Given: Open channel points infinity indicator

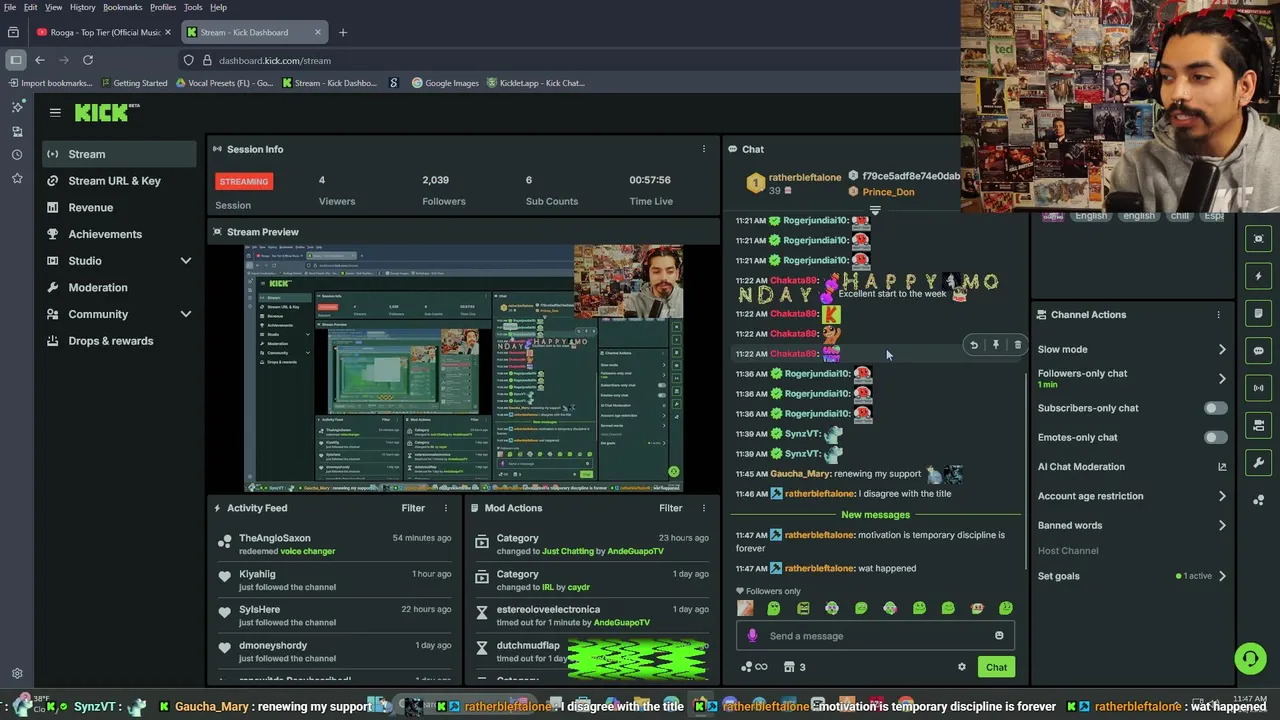Looking at the screenshot, I should [754, 667].
